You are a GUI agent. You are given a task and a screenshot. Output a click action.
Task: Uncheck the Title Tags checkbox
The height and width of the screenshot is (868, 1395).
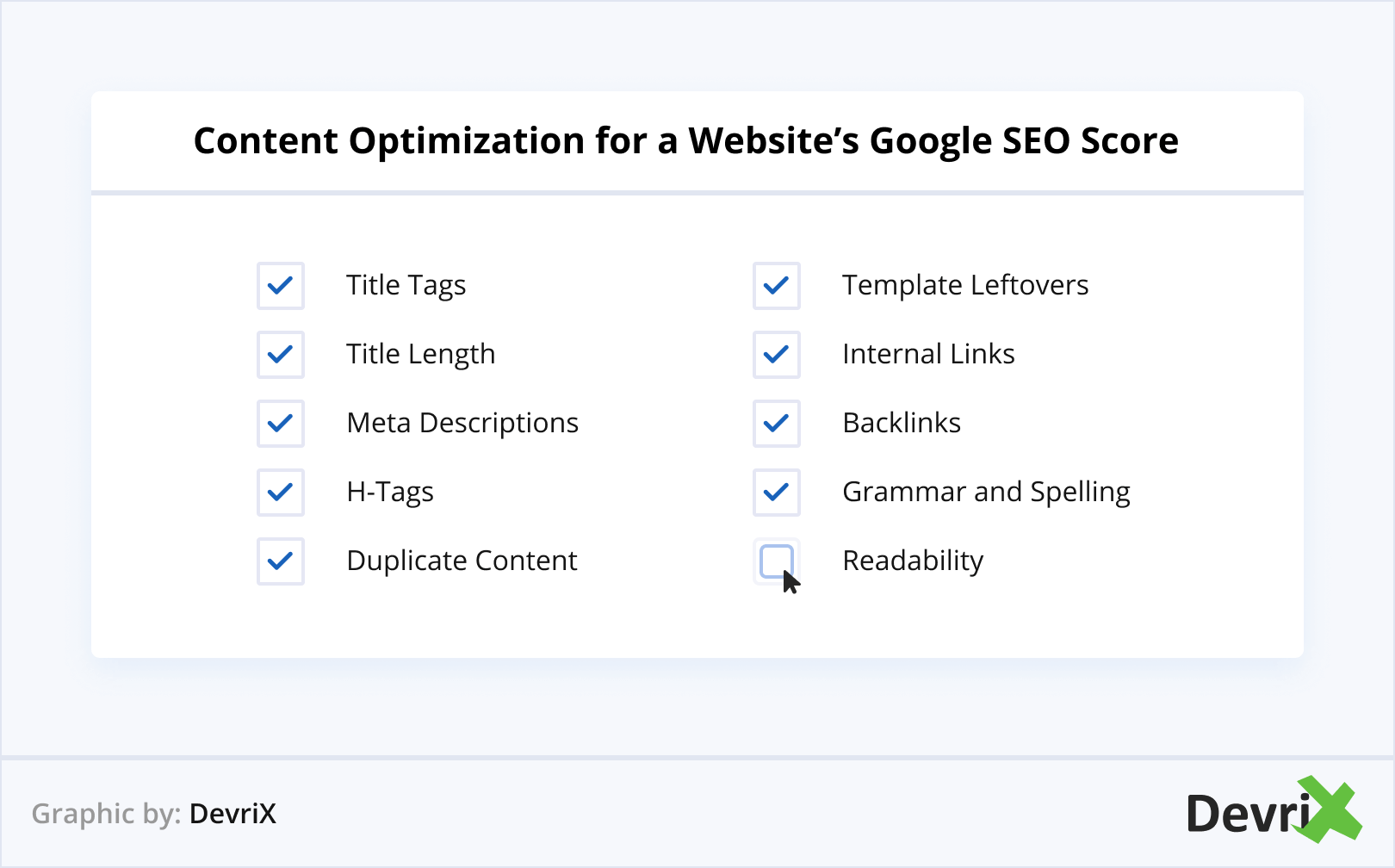281,286
